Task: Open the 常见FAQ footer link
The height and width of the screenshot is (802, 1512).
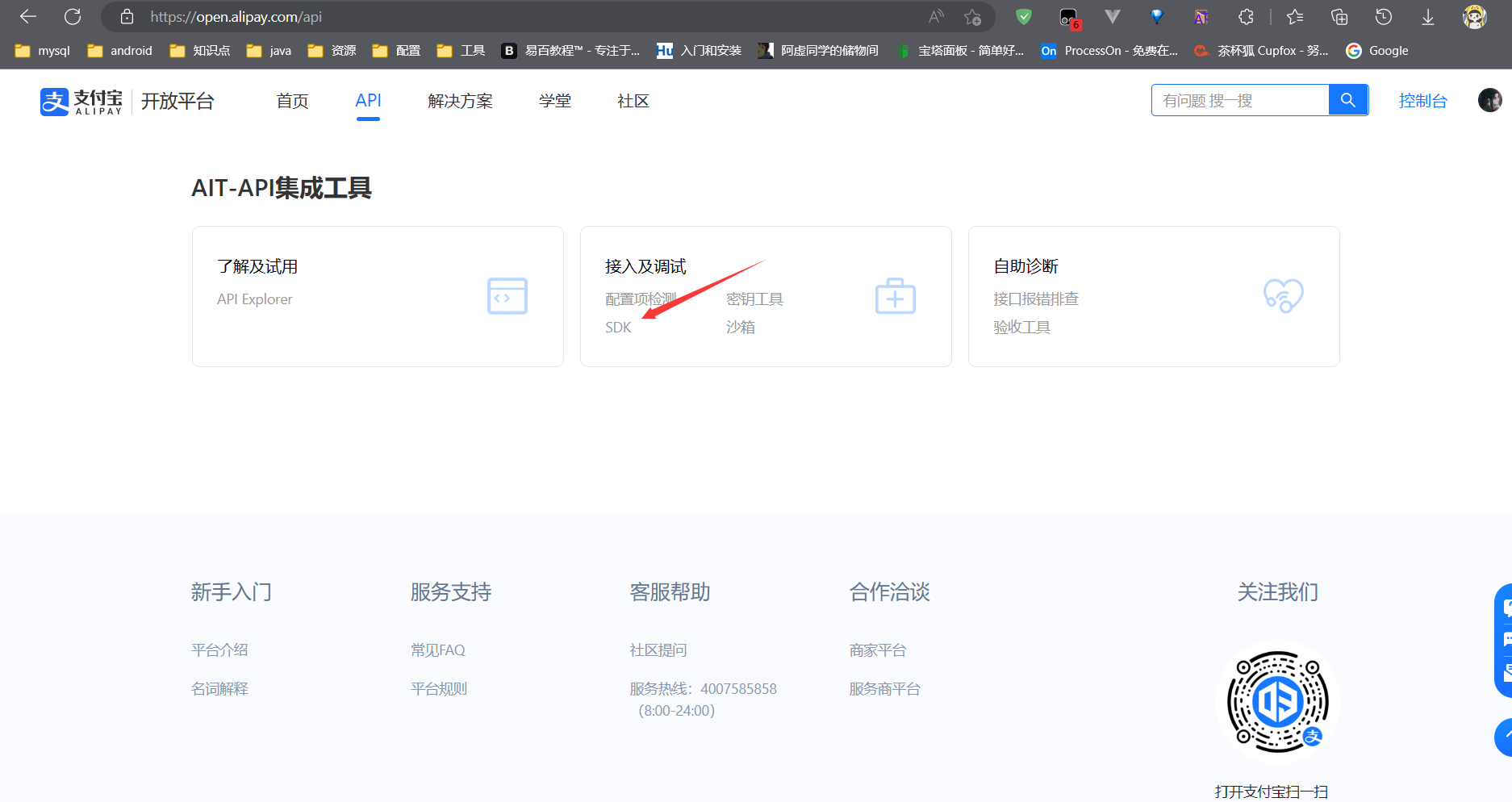Action: 438,650
